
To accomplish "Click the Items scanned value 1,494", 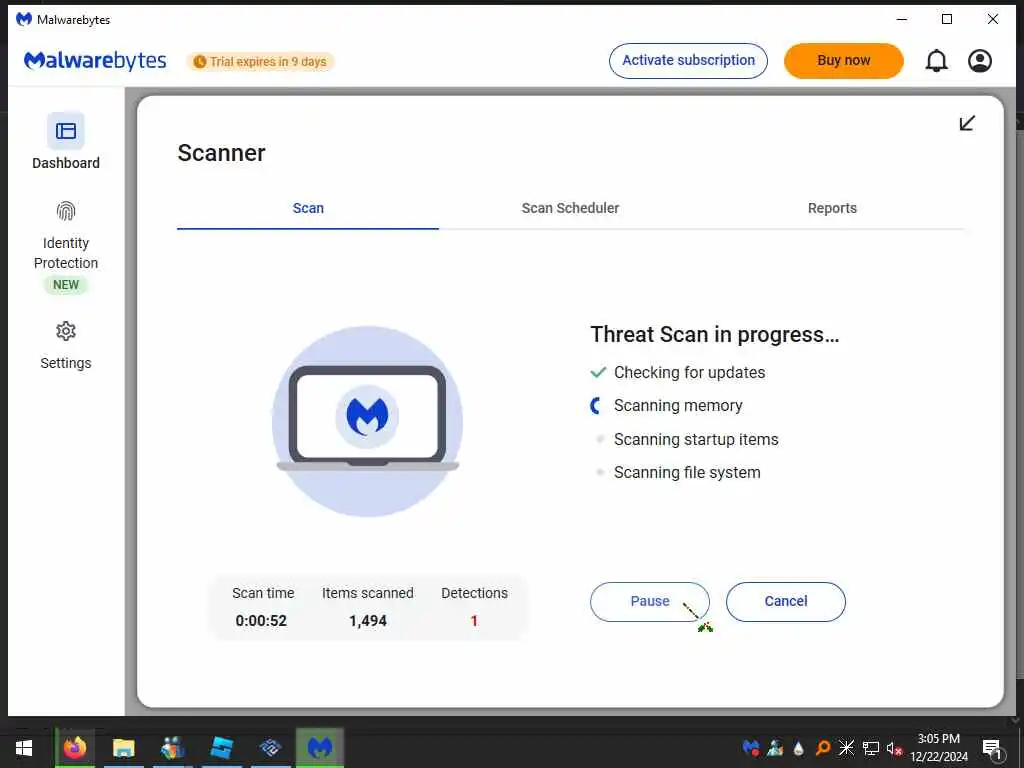I will tap(368, 620).
